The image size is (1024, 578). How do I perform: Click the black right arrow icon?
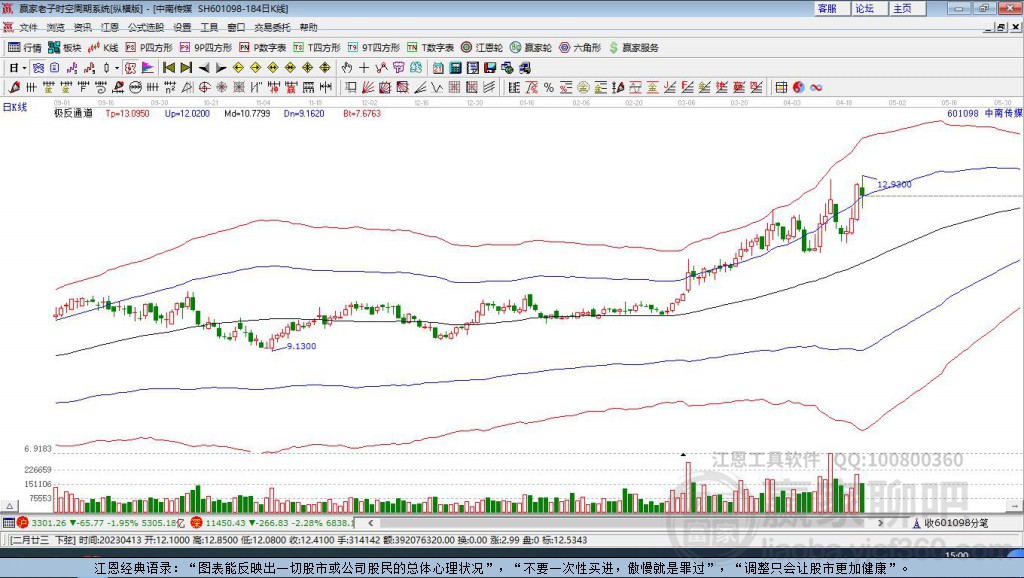click(x=221, y=68)
